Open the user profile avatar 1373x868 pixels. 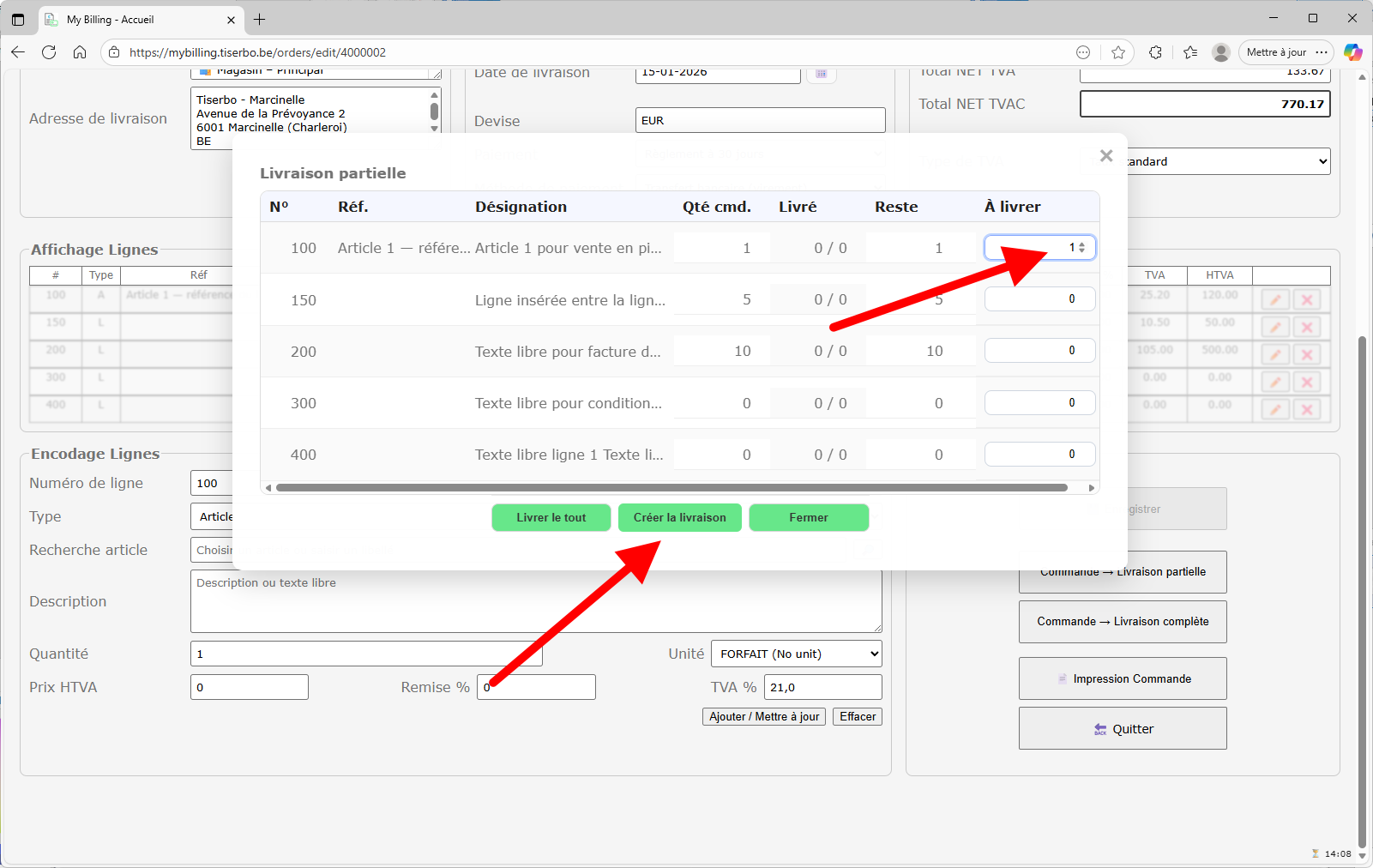[x=1221, y=52]
